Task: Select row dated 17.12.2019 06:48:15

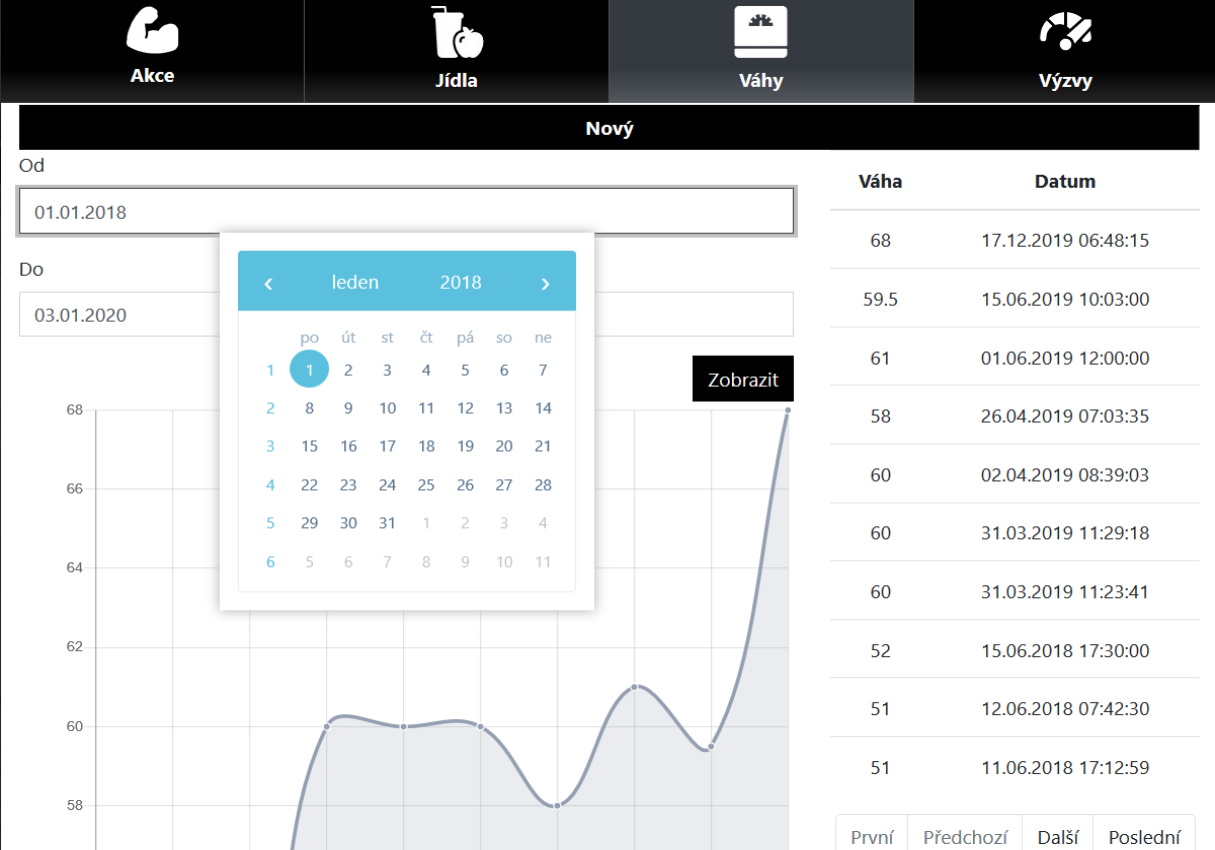Action: pyautogui.click(x=1014, y=240)
